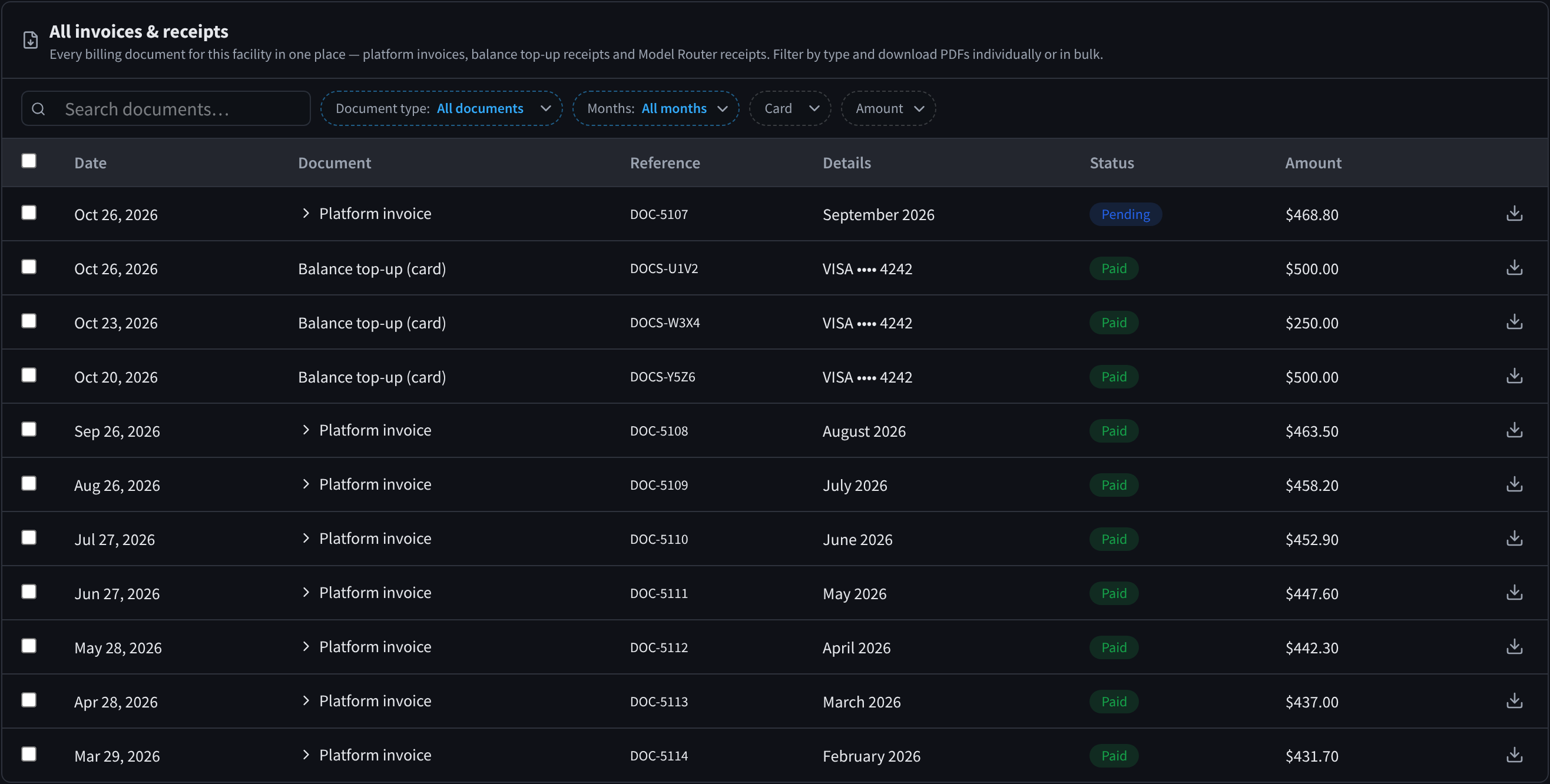Click the Date column header
The image size is (1550, 784).
[x=90, y=163]
